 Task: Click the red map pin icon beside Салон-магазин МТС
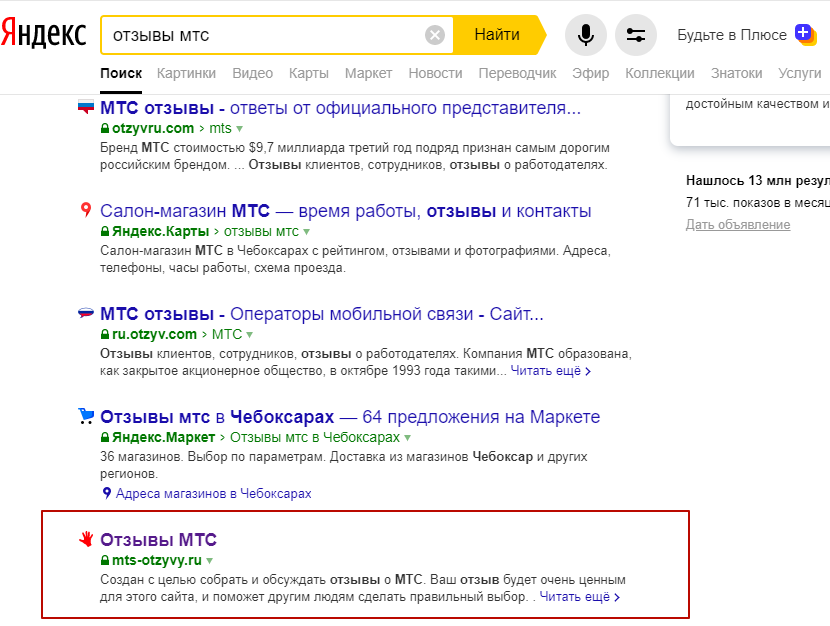pos(86,210)
